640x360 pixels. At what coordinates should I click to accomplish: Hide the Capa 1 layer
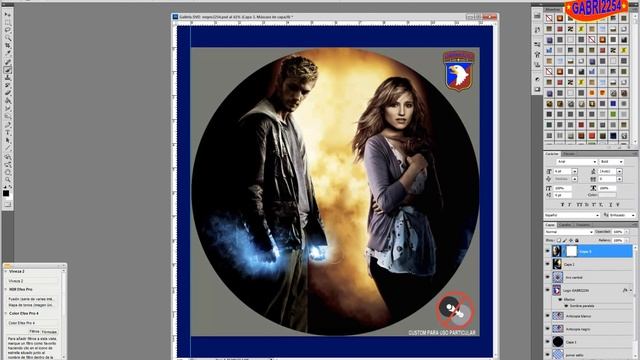548,342
